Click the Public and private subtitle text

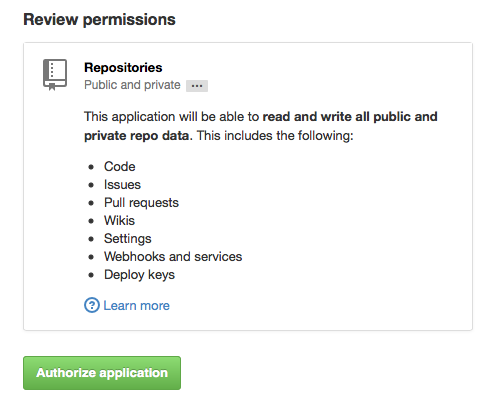(132, 85)
